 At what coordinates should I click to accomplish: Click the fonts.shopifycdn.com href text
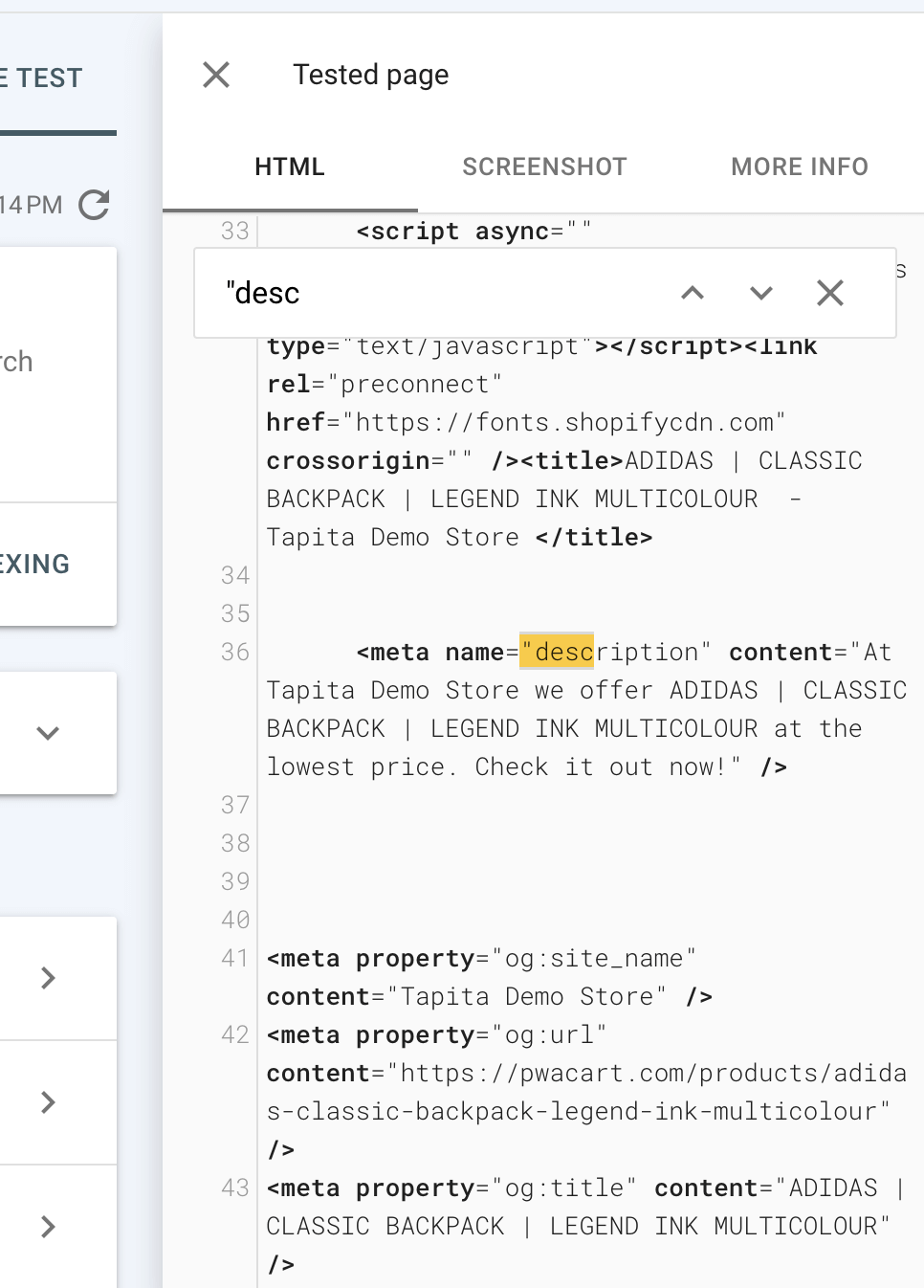[x=564, y=422]
